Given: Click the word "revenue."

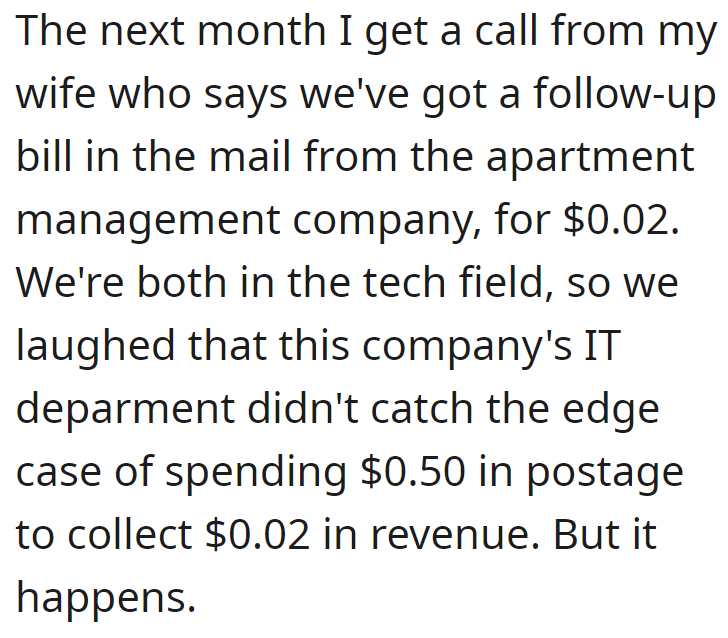Looking at the screenshot, I should coord(455,535).
